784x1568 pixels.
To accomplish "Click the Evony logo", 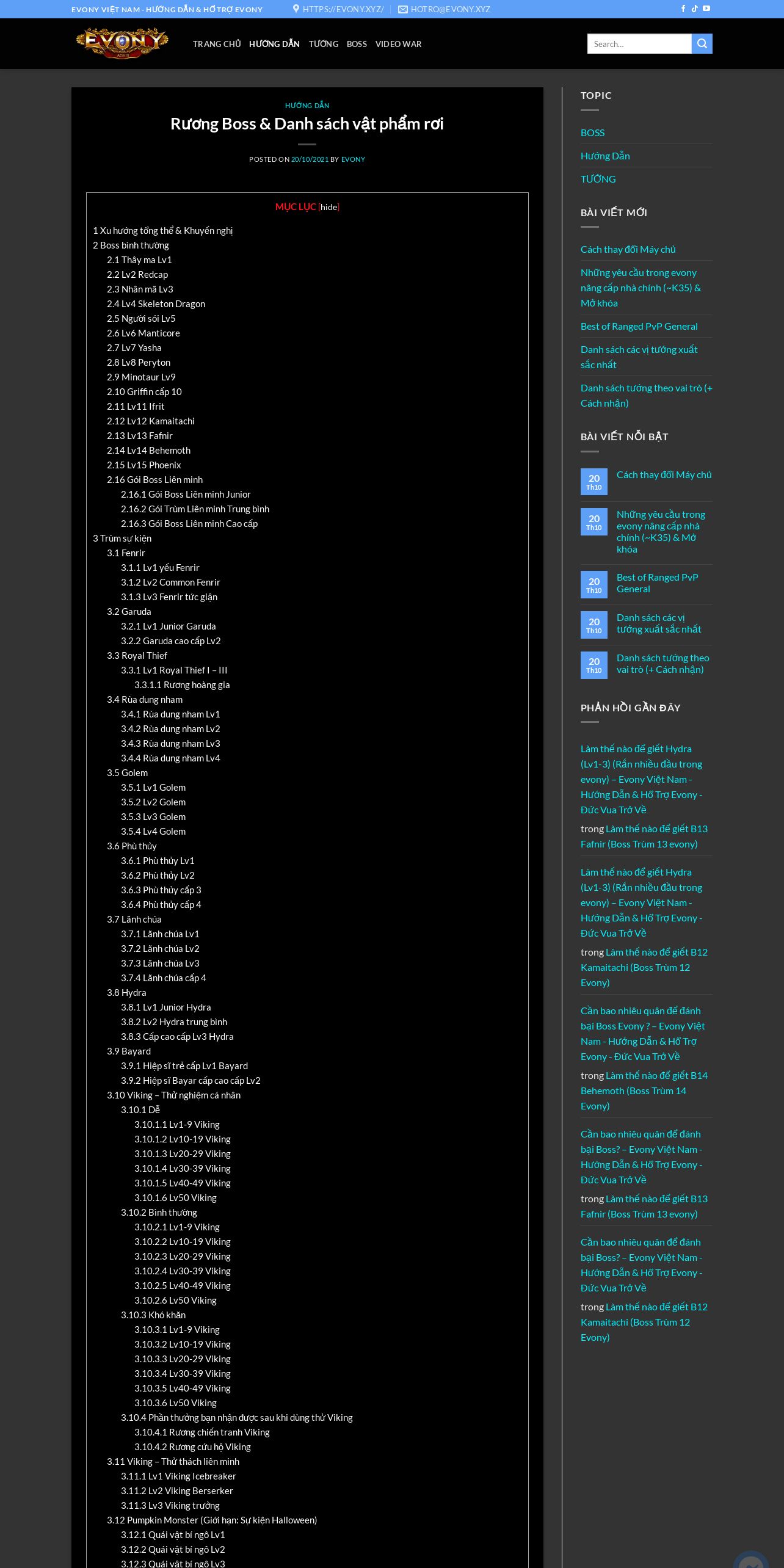I will tap(122, 43).
